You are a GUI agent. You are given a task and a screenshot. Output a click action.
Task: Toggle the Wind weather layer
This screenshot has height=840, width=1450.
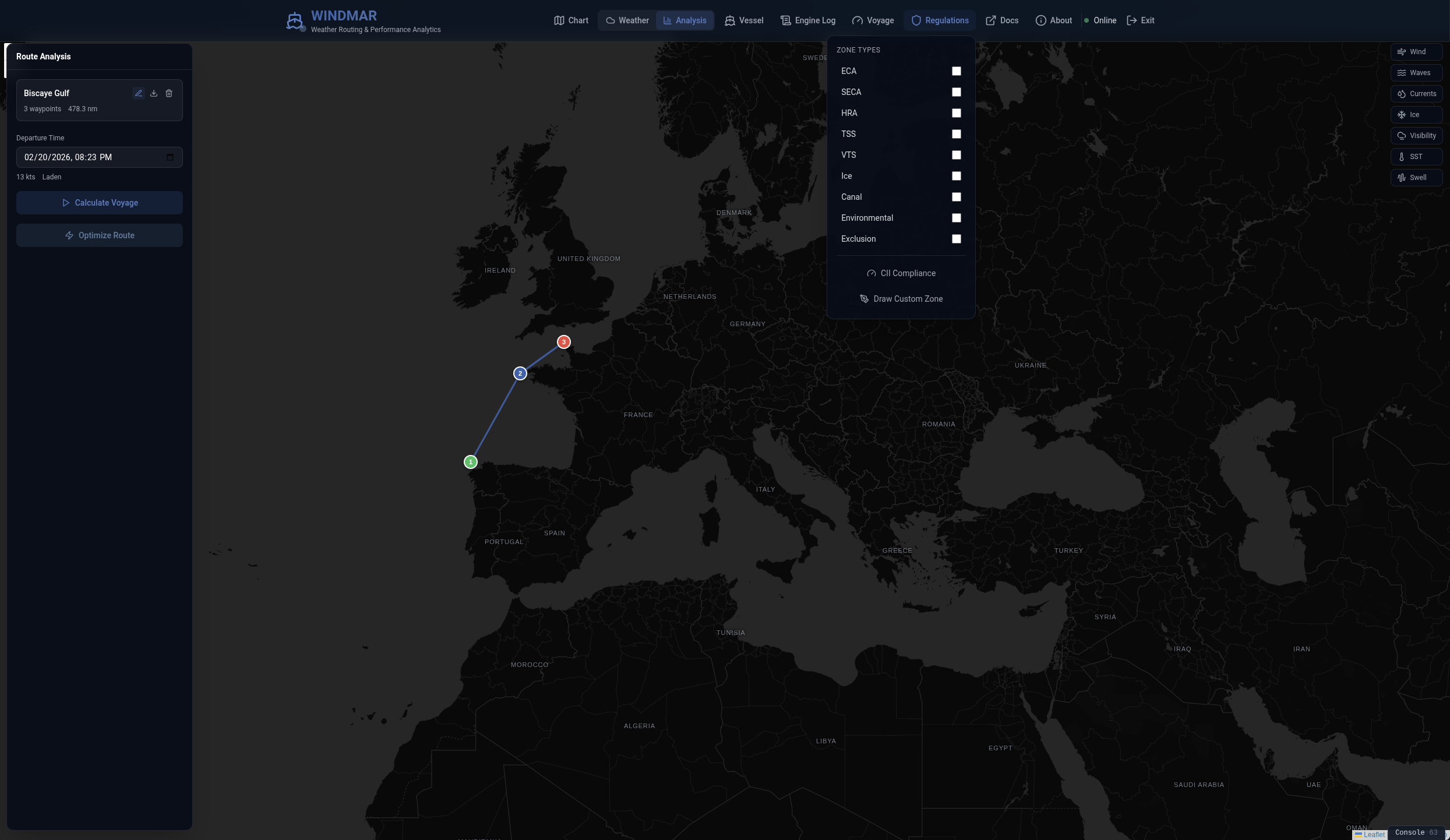point(1416,52)
